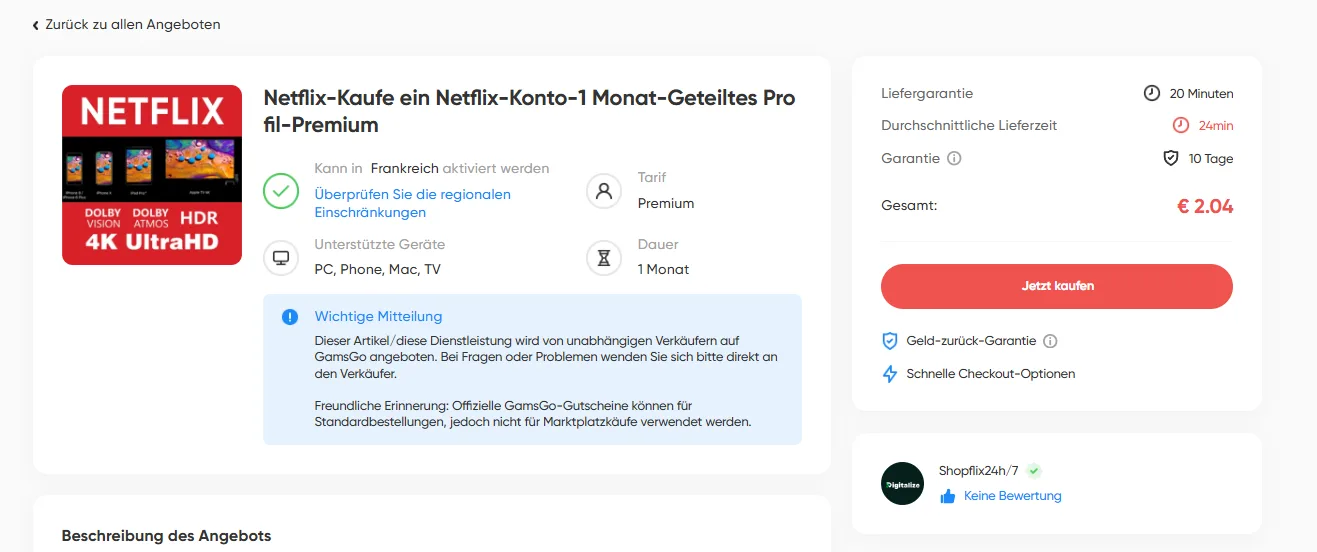Viewport: 1317px width, 552px height.
Task: Click the lightning bolt checkout icon
Action: [x=889, y=374]
